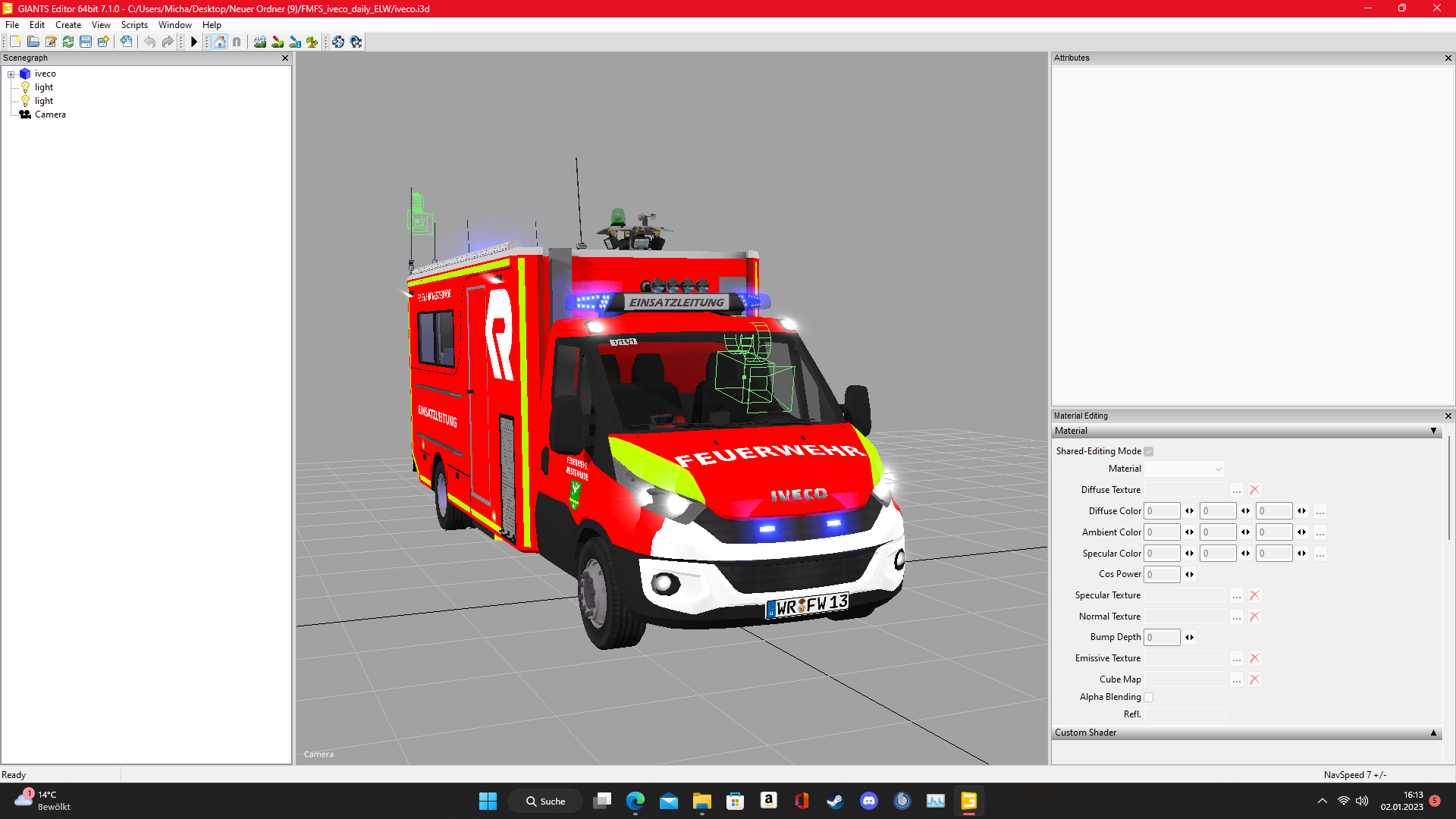Screen dimensions: 1456x819
Task: Click the first Ambient Color value field
Action: [1162, 532]
